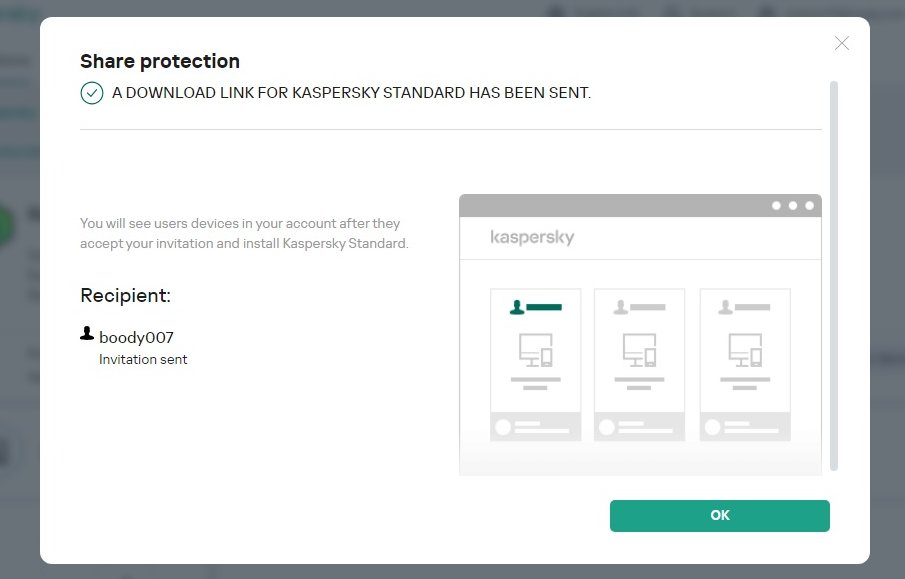905x579 pixels.
Task: Click the Recipient: label
Action: pos(125,296)
